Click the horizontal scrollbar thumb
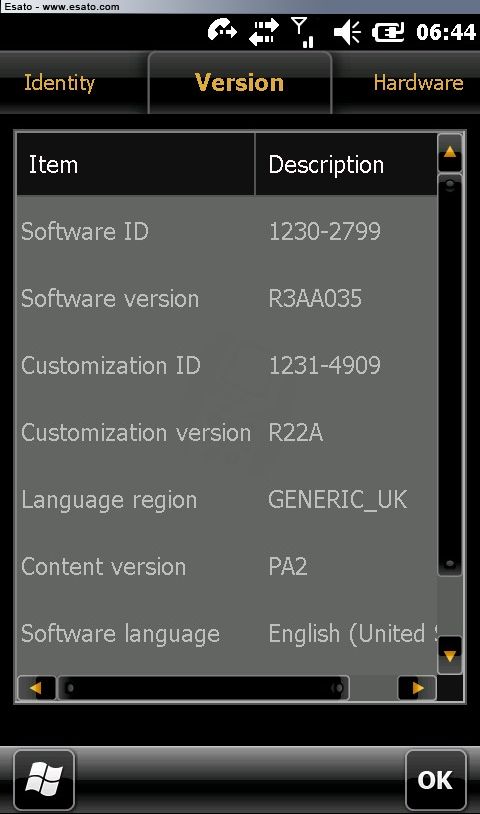Screen dimensions: 480x814 click(203, 688)
